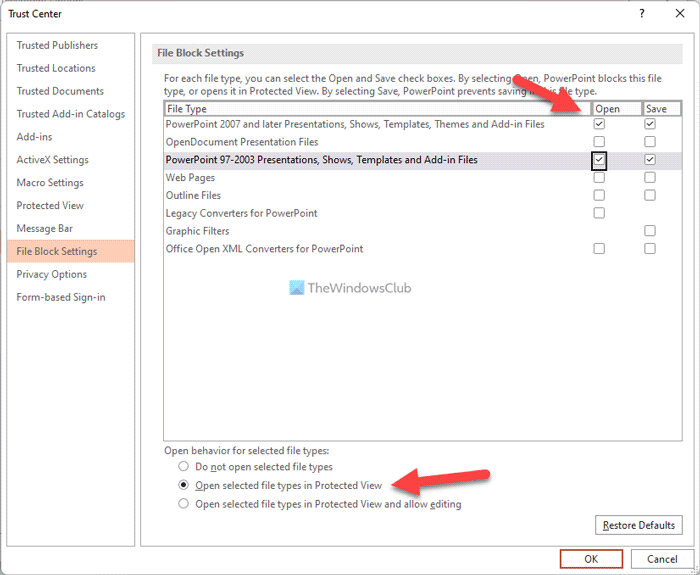Screen dimensions: 700x575
Task: Go to Trusted Documents section
Action: pos(71,91)
